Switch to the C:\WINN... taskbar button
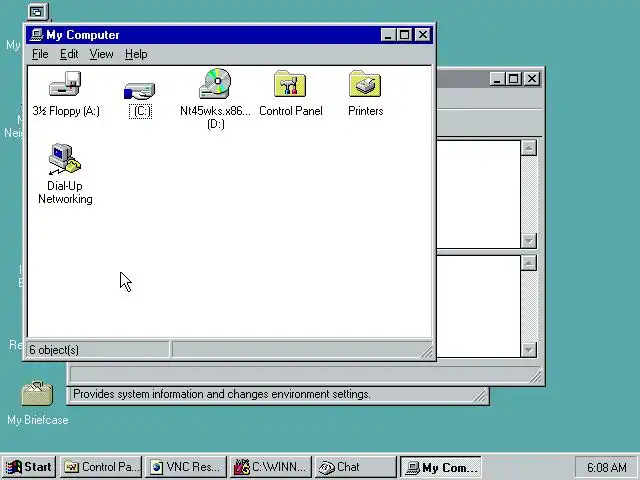The image size is (640, 480). point(271,467)
